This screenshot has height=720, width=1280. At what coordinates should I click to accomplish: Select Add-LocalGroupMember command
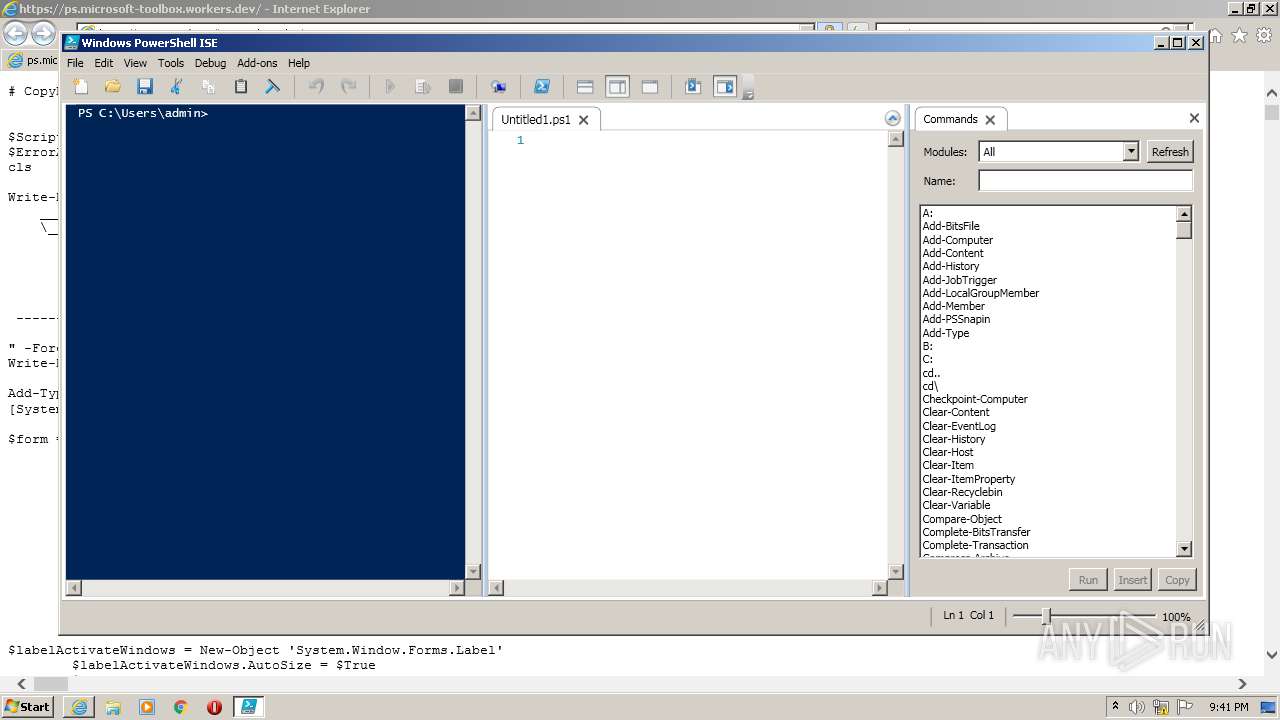pyautogui.click(x=981, y=293)
